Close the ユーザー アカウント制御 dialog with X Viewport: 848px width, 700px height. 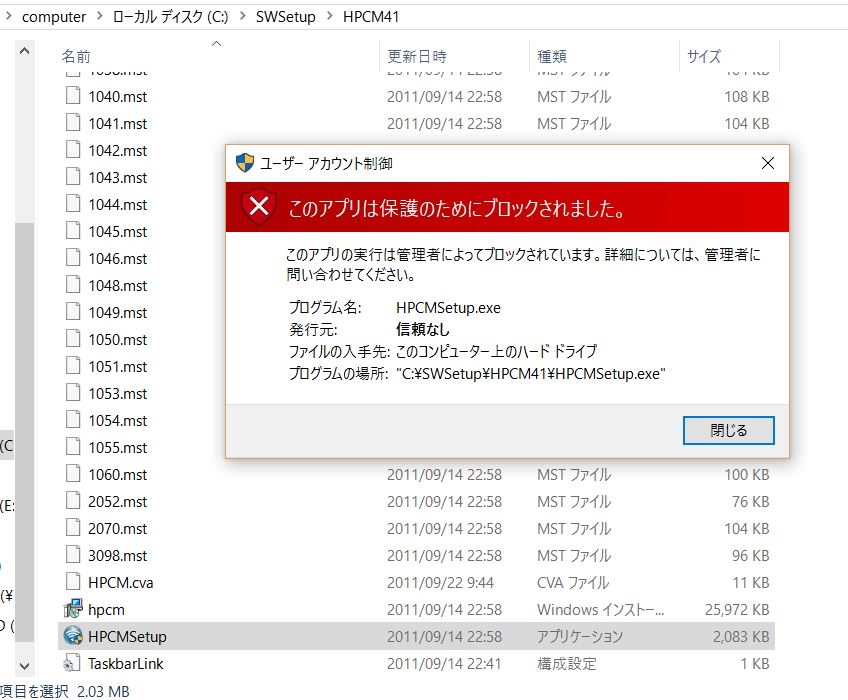click(767, 163)
